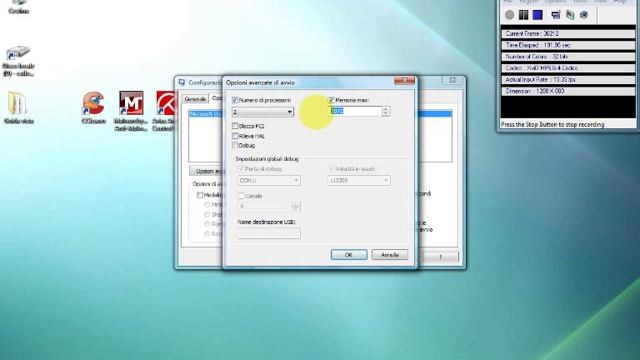Click the CamStudio Pause recording icon
The image size is (640, 360).
[523, 15]
